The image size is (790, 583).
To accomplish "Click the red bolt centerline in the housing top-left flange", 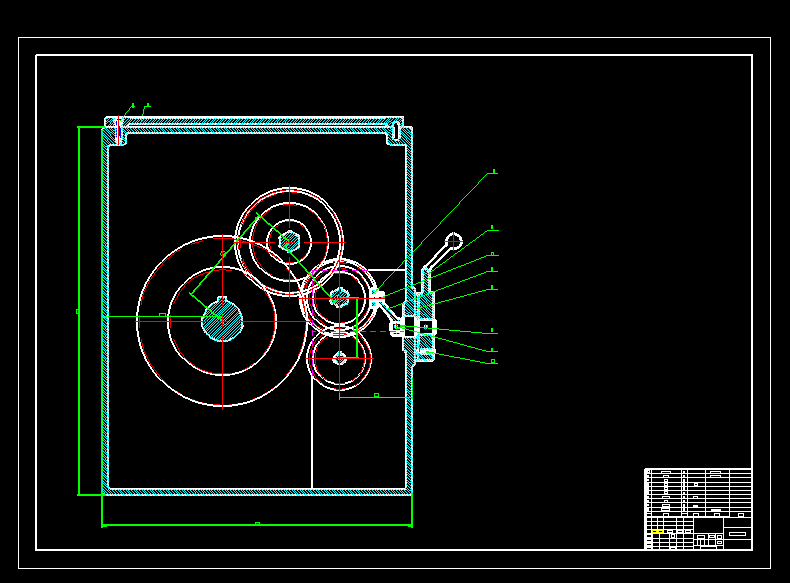I will coord(119,129).
